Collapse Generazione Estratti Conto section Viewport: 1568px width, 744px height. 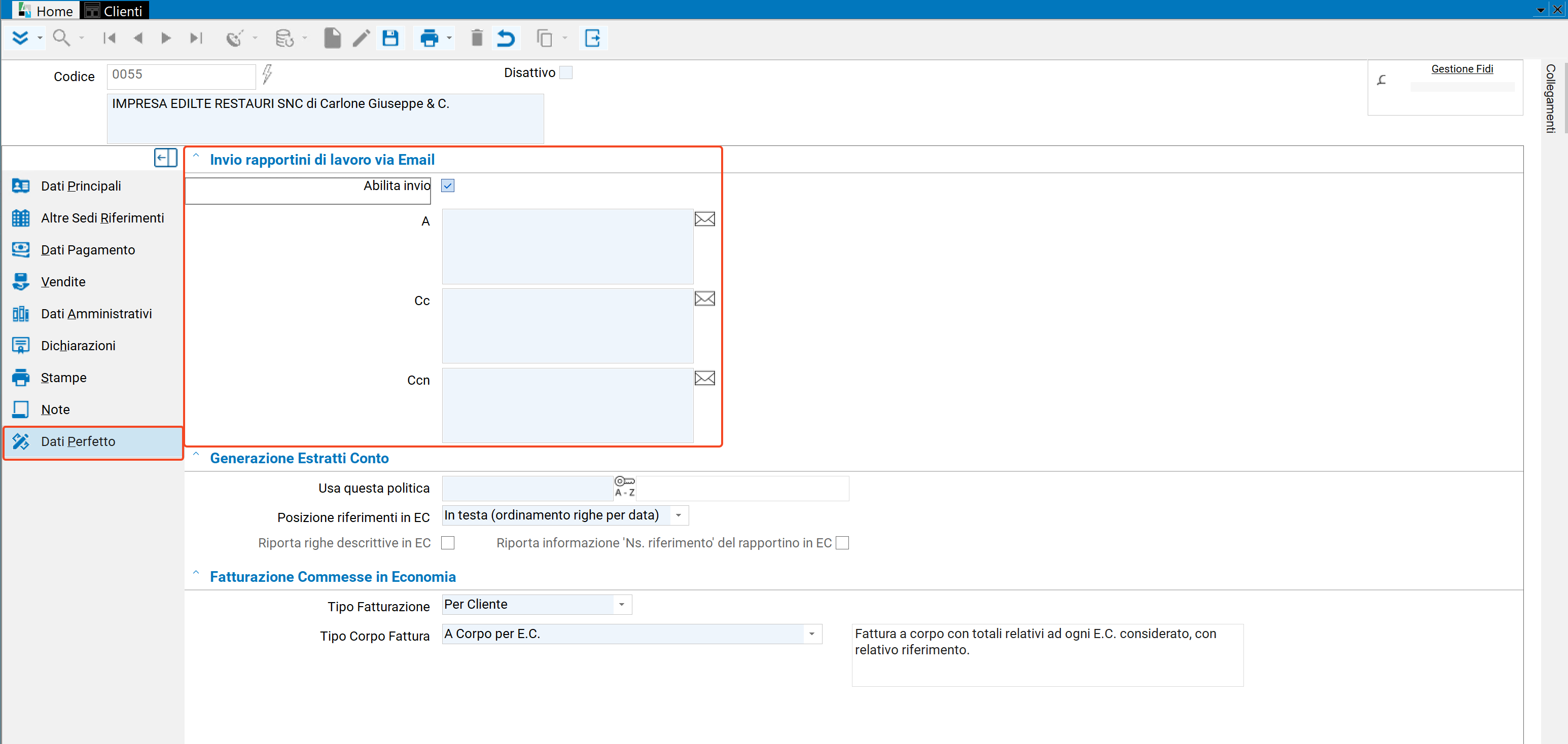196,454
